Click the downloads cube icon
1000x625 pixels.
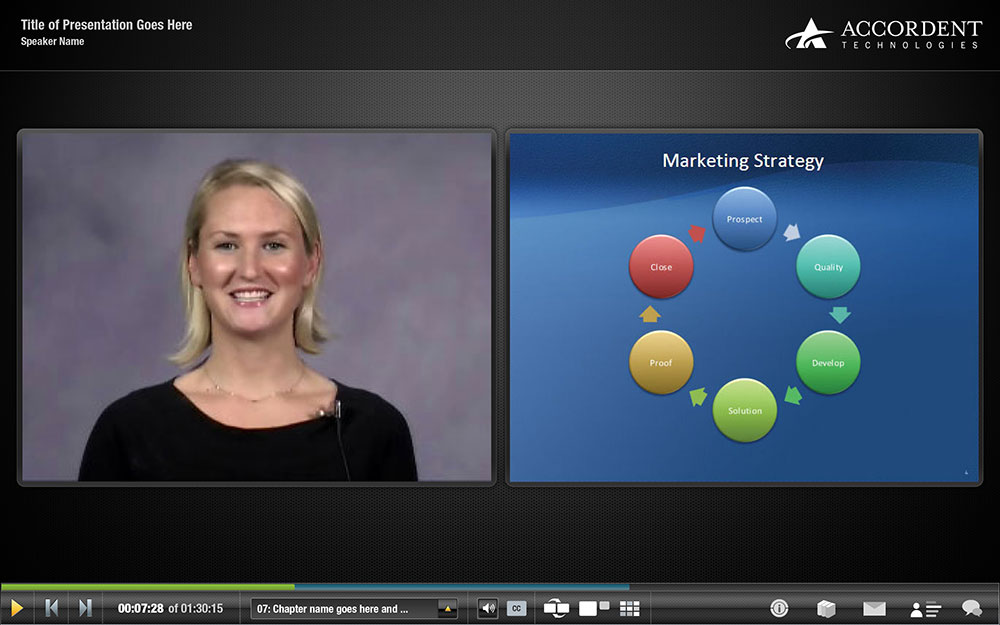[827, 608]
